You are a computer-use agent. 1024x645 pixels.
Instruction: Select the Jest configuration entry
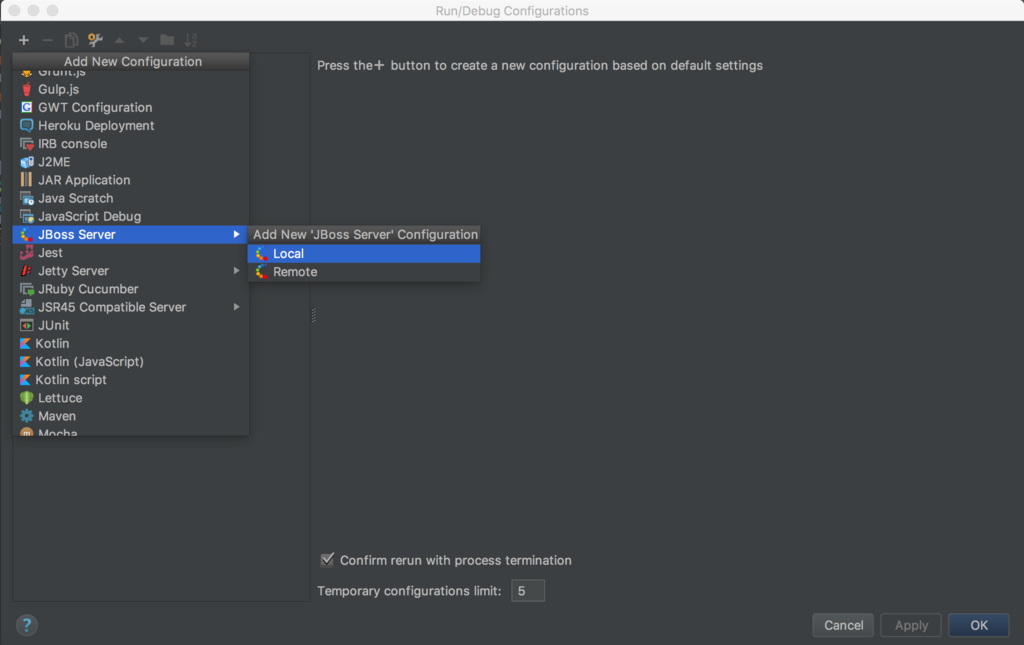tap(131, 253)
